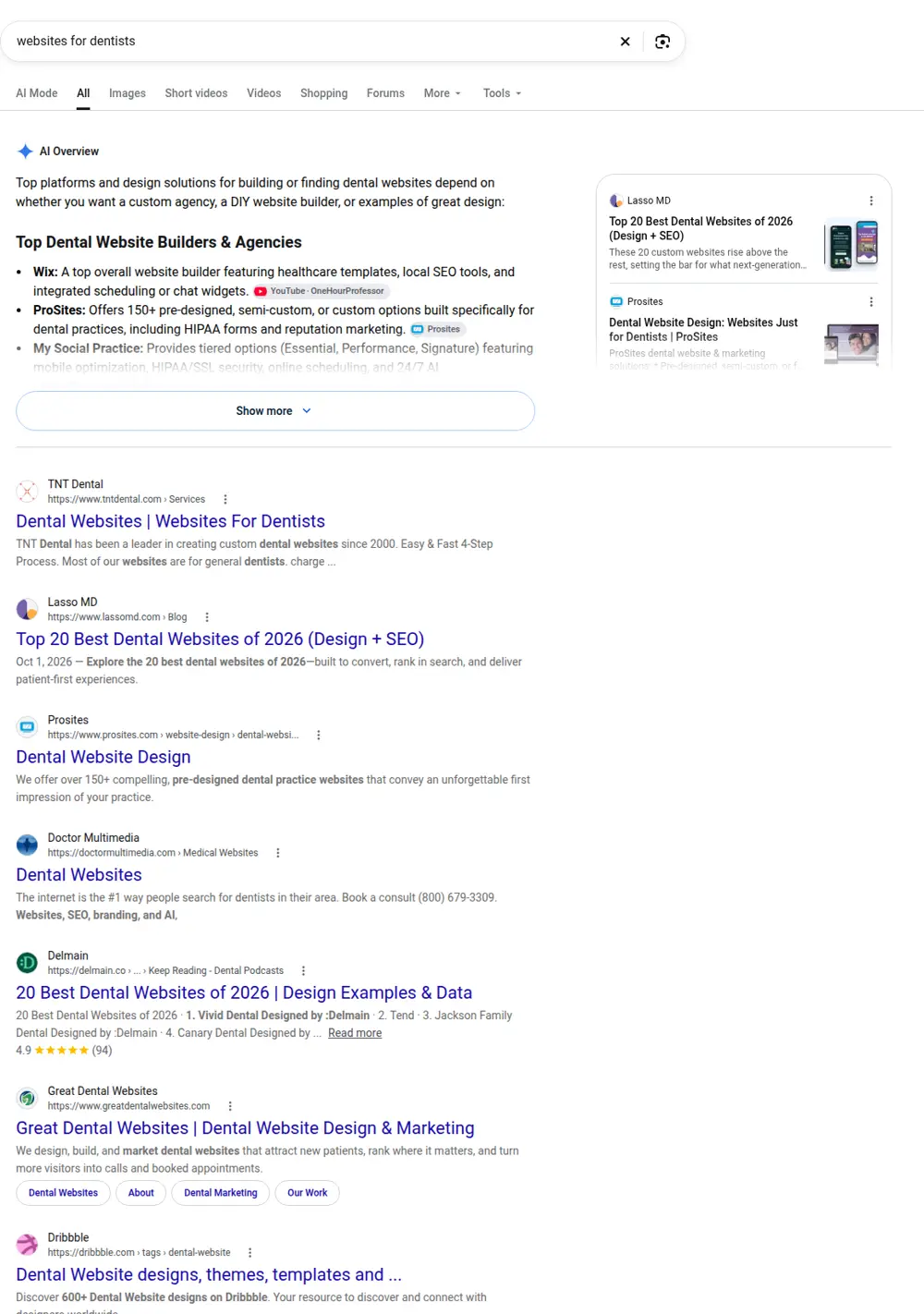The image size is (924, 1314).
Task: Open Top 20 Best Dental Websites result link
Action: click(220, 639)
